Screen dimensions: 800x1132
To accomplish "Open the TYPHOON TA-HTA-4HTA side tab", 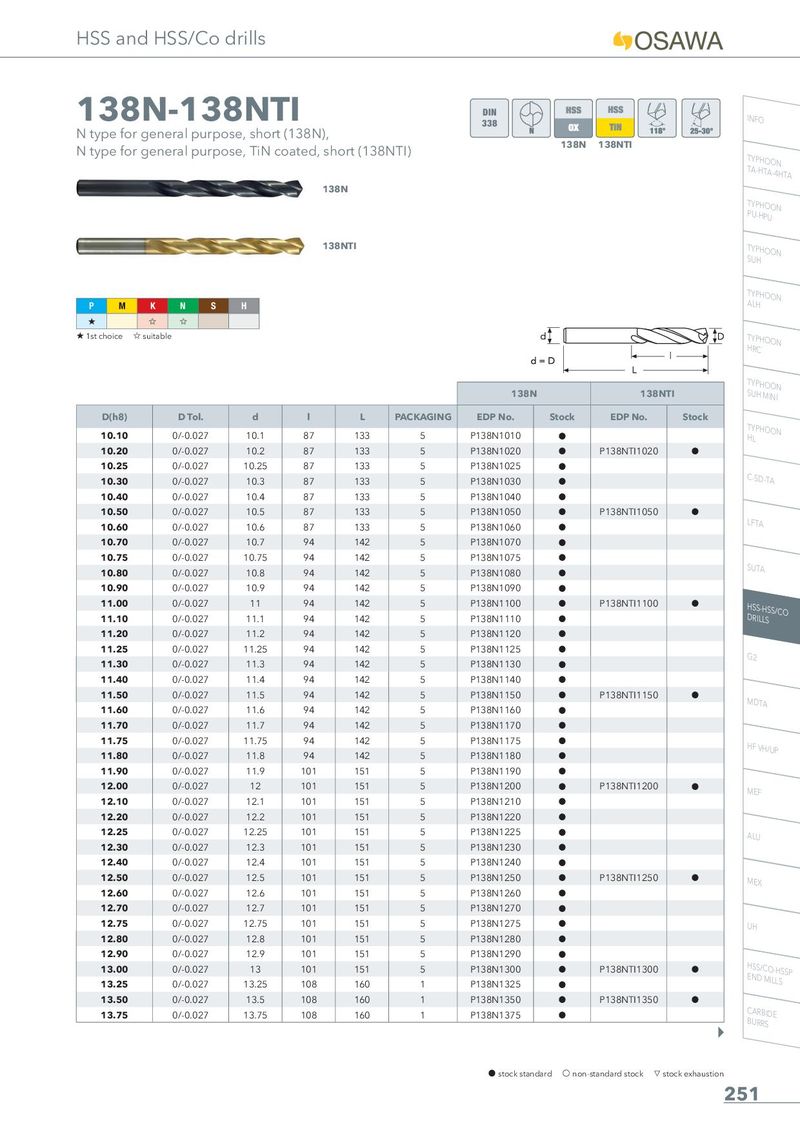I will (770, 167).
